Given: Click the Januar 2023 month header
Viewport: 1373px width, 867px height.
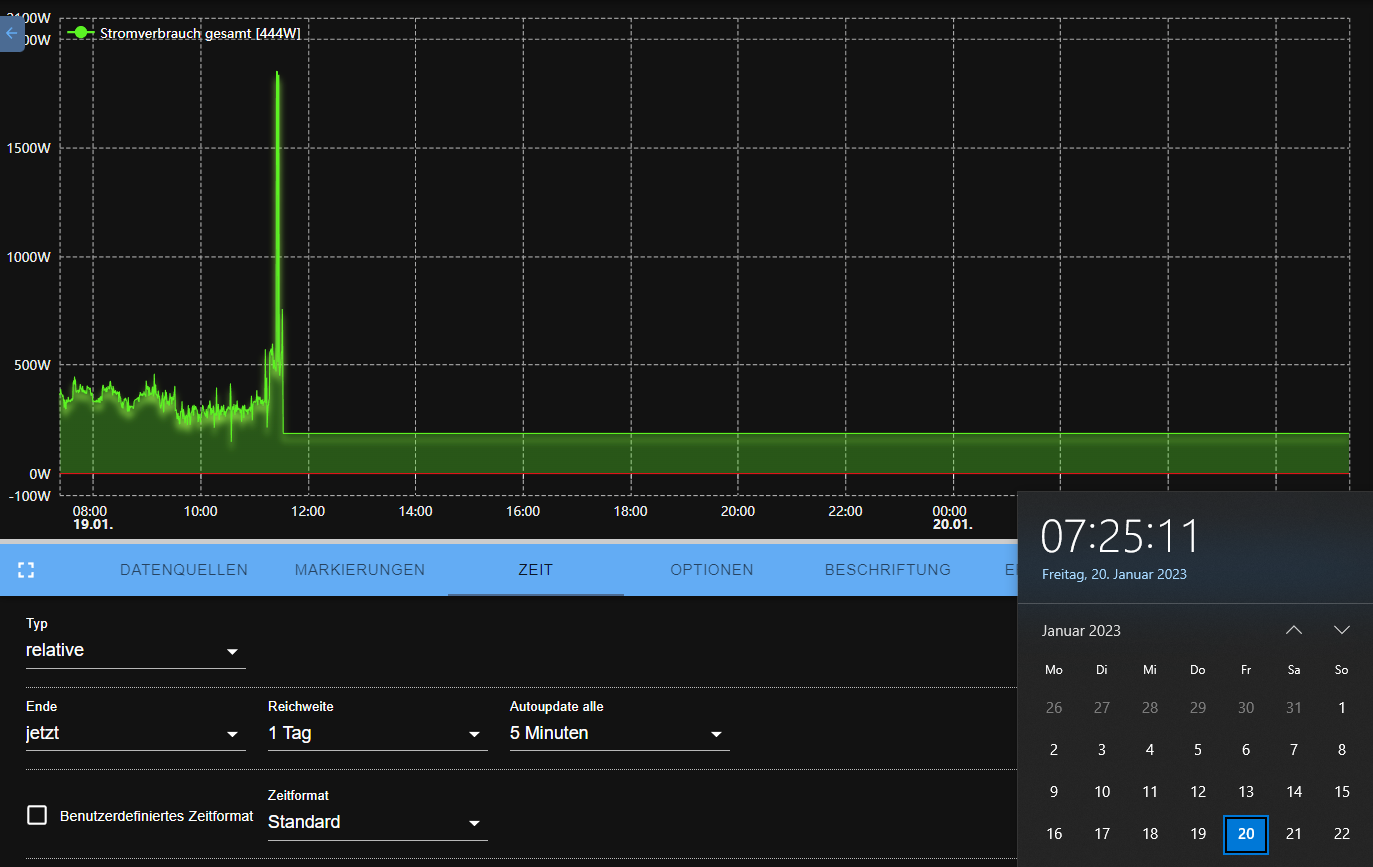Looking at the screenshot, I should [x=1081, y=631].
